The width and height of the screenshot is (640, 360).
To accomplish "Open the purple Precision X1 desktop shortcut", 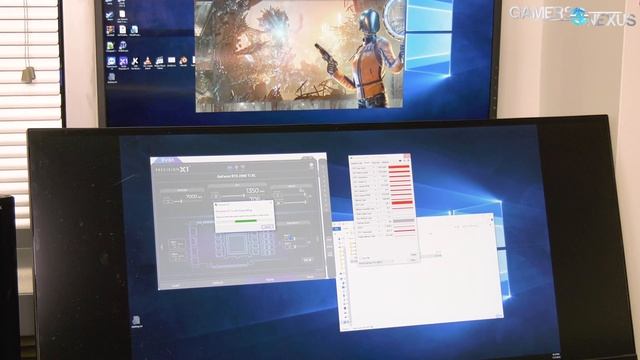I will [124, 61].
